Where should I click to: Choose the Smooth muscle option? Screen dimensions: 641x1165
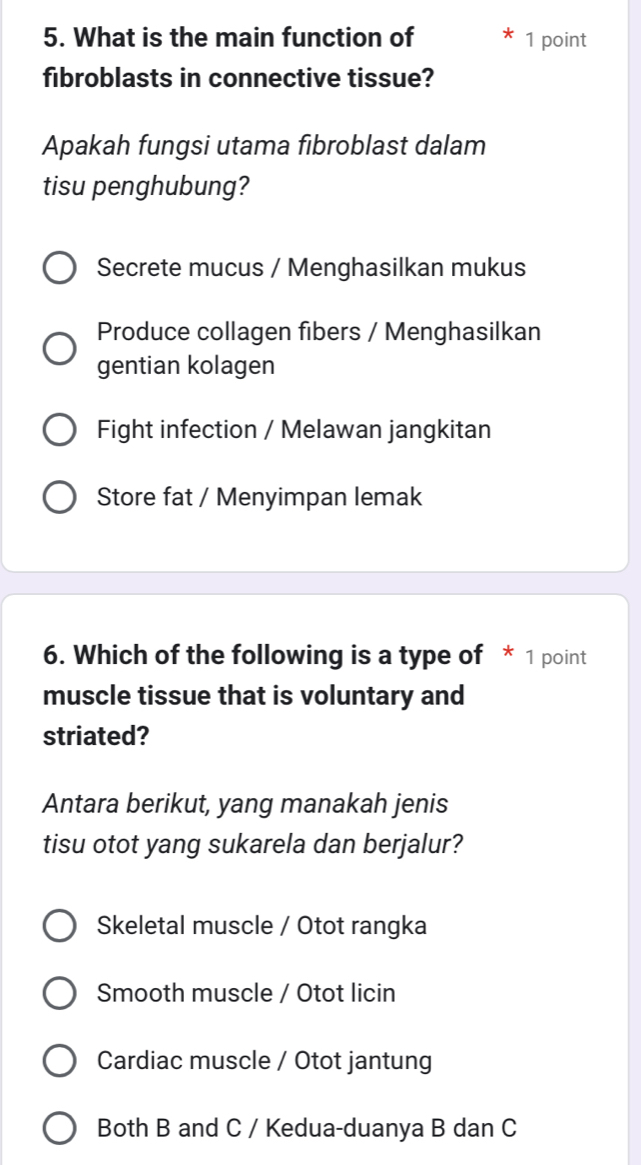60,993
